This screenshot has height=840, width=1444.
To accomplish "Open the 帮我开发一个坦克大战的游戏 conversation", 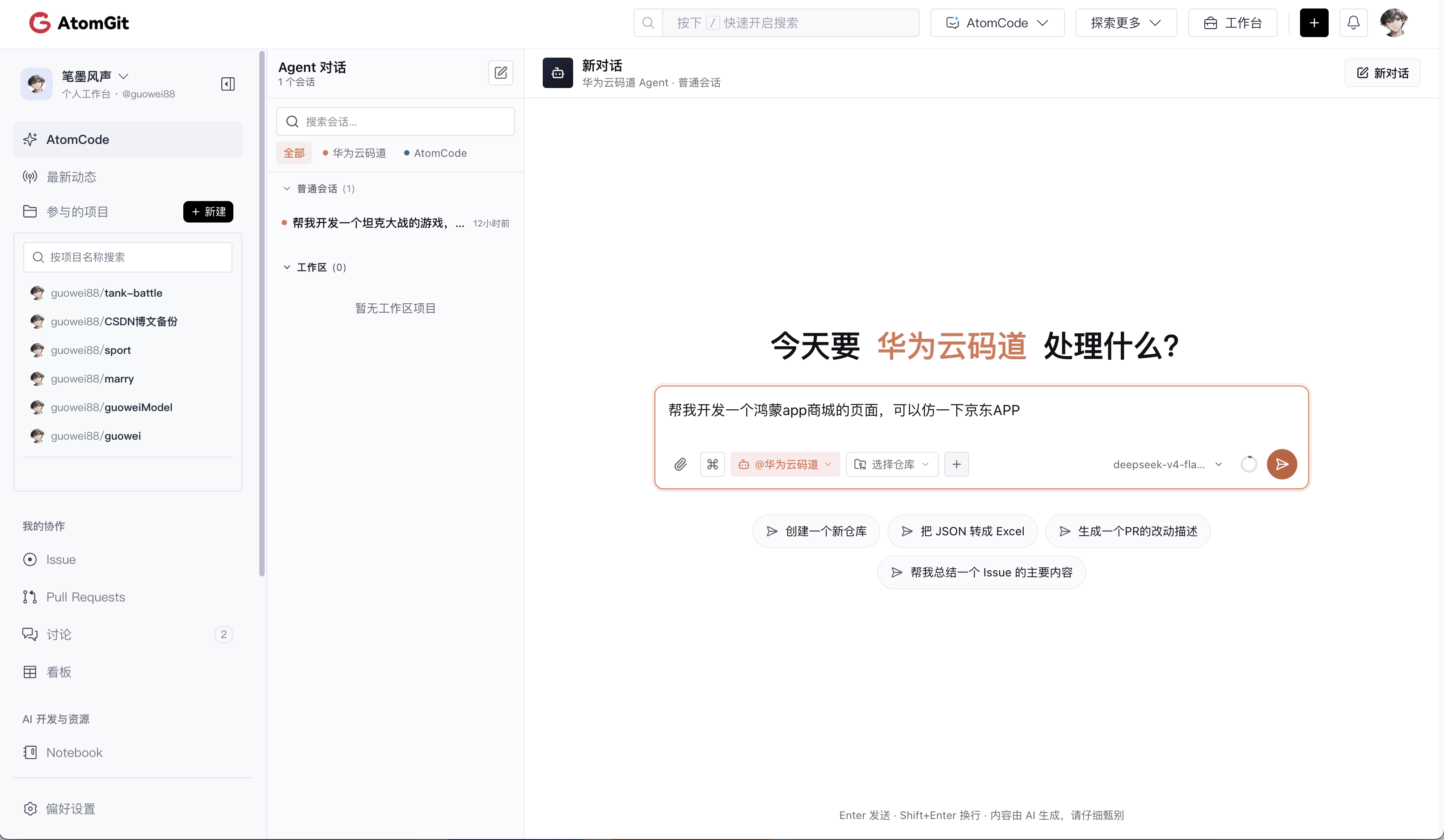I will coord(395,223).
